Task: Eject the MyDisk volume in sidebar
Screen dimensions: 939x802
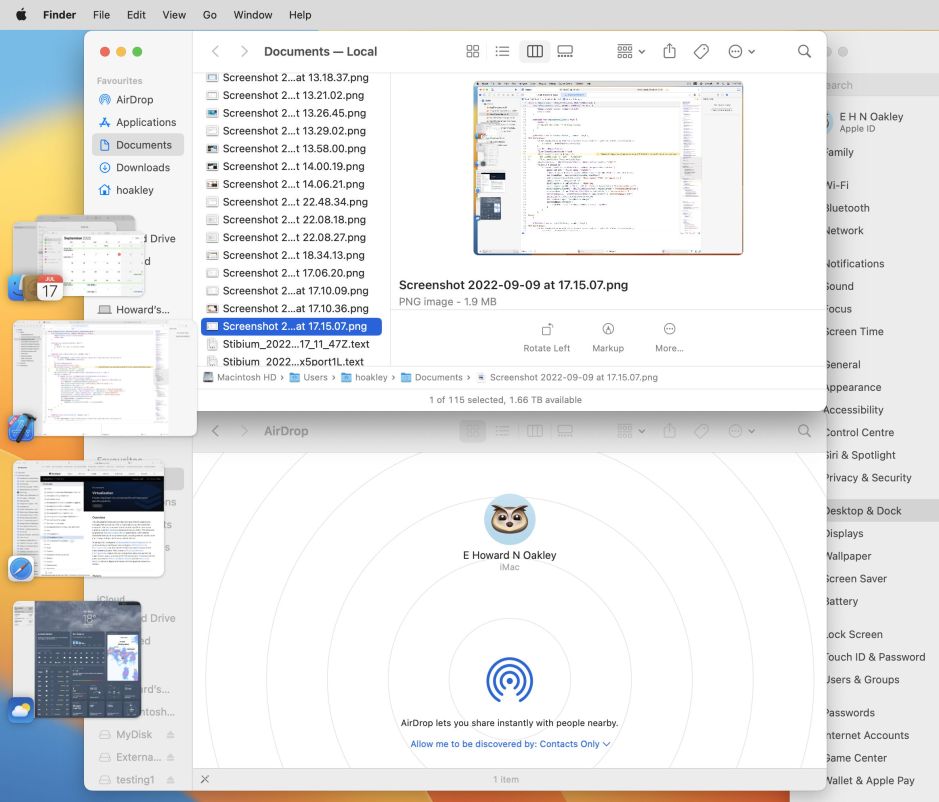Action: [170, 735]
